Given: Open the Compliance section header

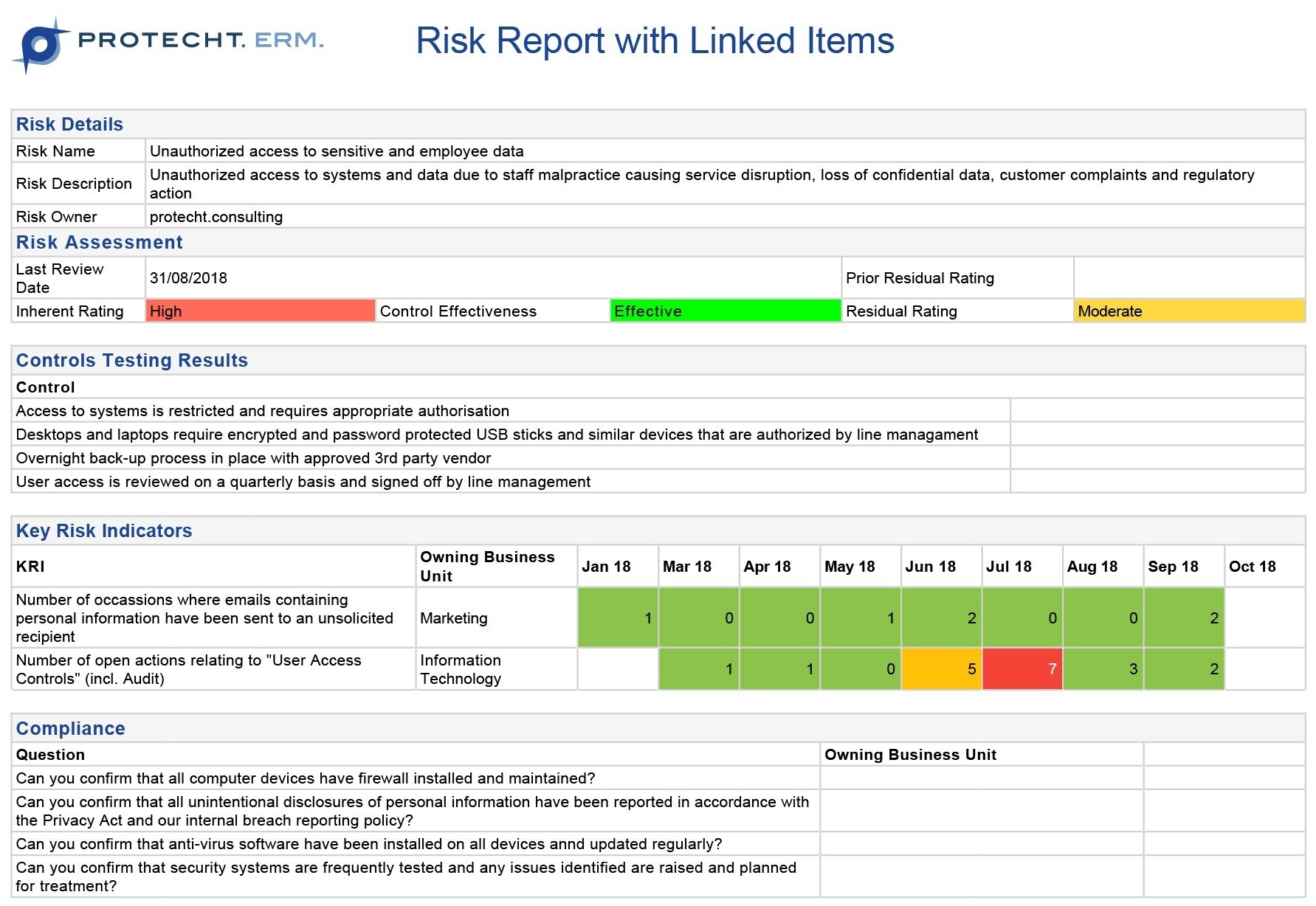Looking at the screenshot, I should tap(71, 728).
